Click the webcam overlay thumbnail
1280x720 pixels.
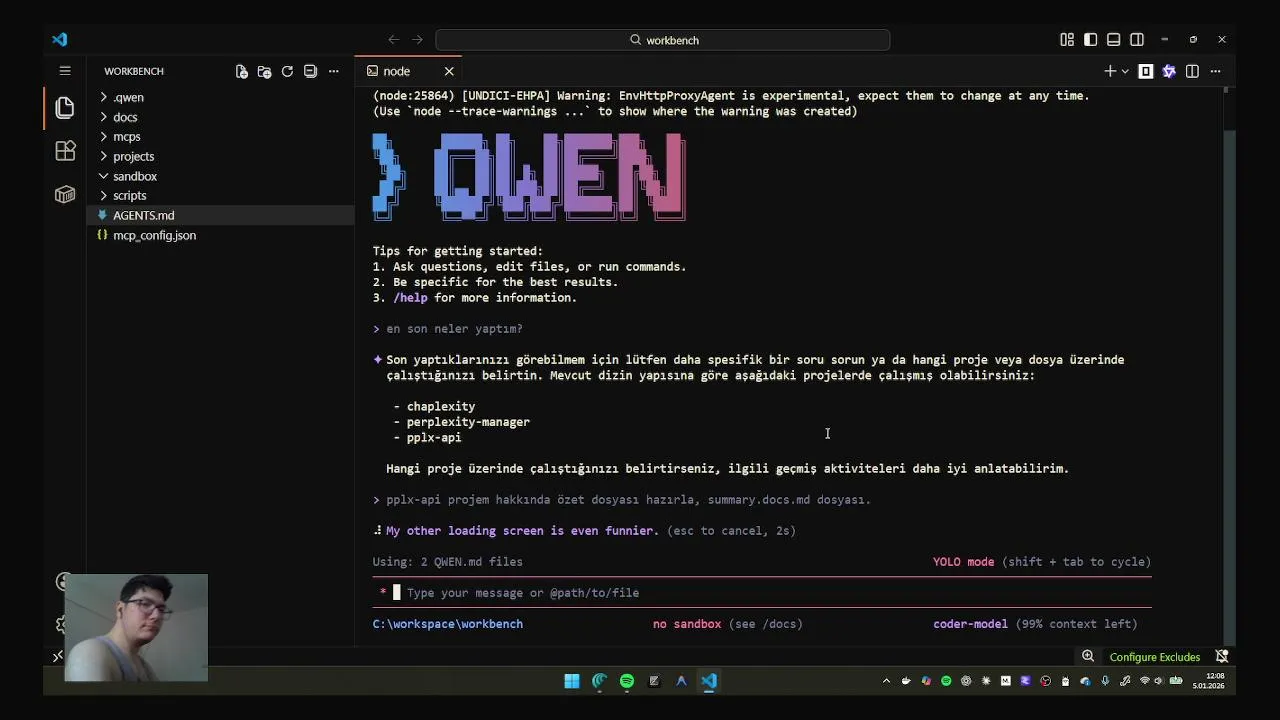click(x=136, y=627)
